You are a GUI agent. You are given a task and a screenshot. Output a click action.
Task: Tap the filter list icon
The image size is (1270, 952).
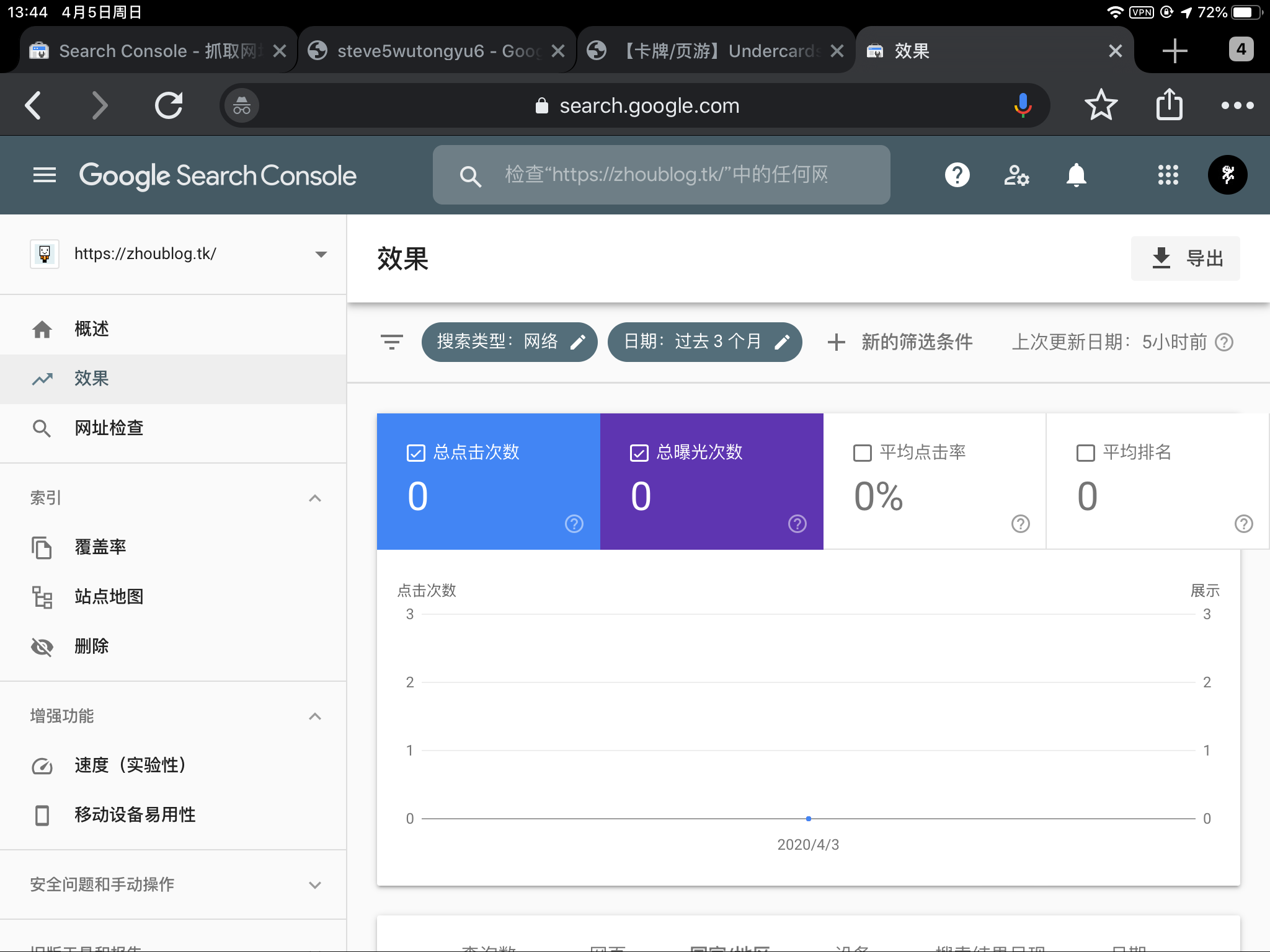[391, 342]
